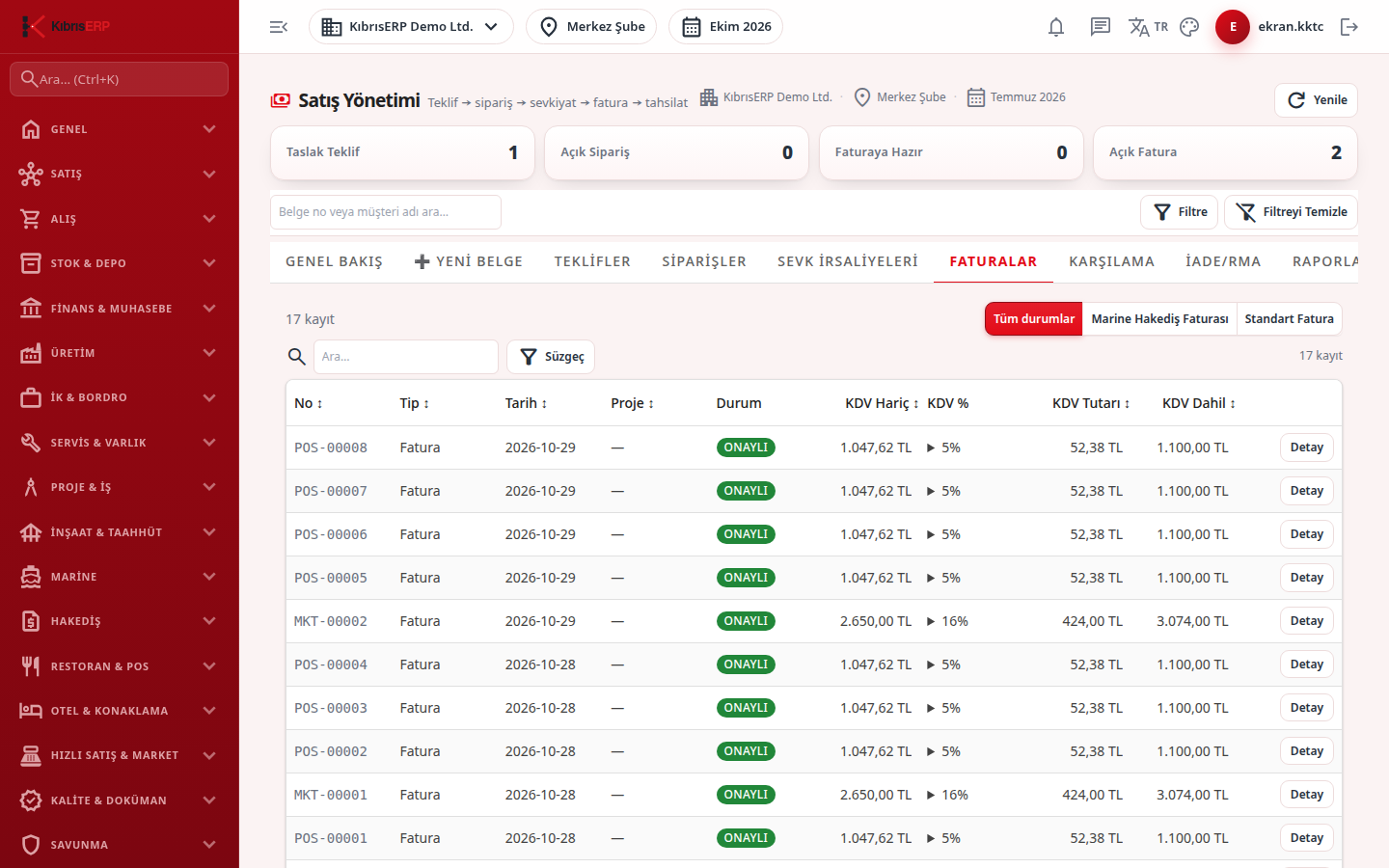Select the Marine Hakediş Faturası filter
This screenshot has width=1389, height=868.
(x=1159, y=319)
